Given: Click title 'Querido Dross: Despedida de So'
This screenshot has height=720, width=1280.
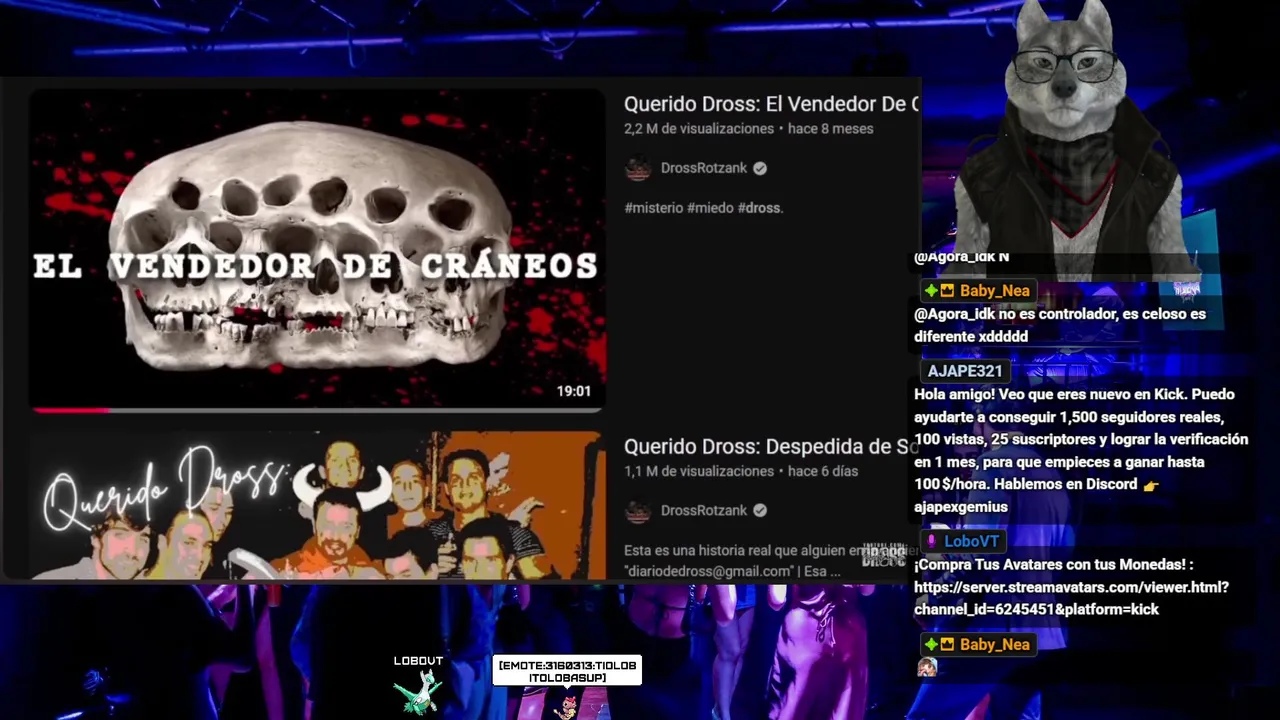Looking at the screenshot, I should coord(771,446).
